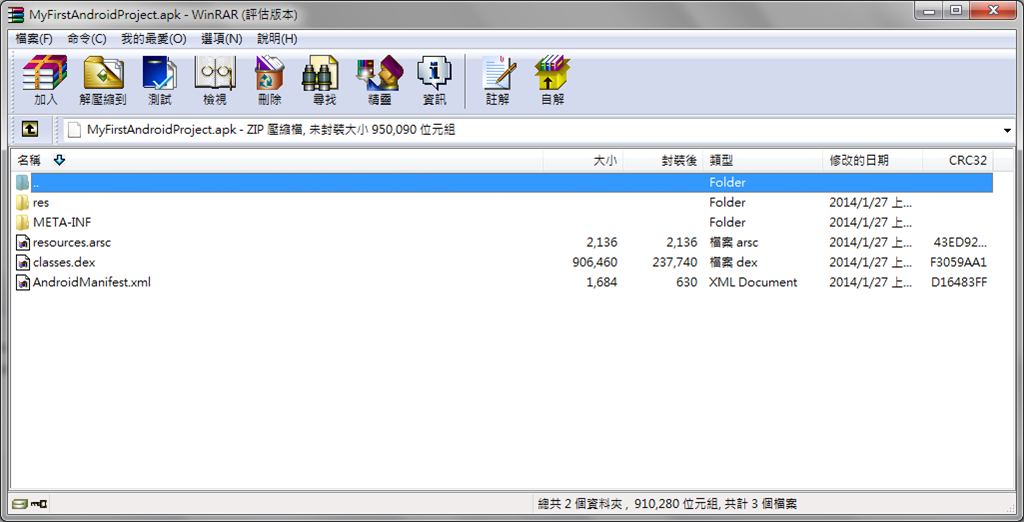Click the META-INF folder icon

[22, 222]
